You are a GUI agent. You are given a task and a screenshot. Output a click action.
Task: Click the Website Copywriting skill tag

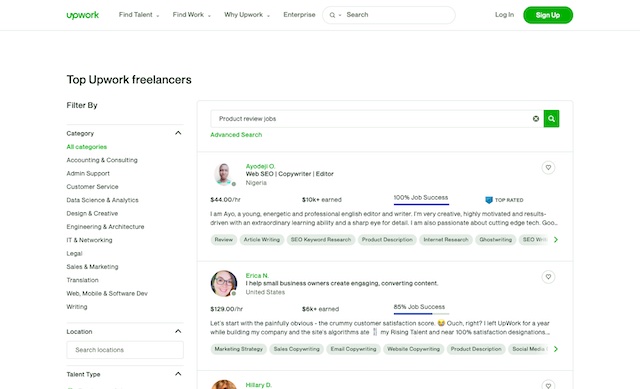pyautogui.click(x=413, y=349)
